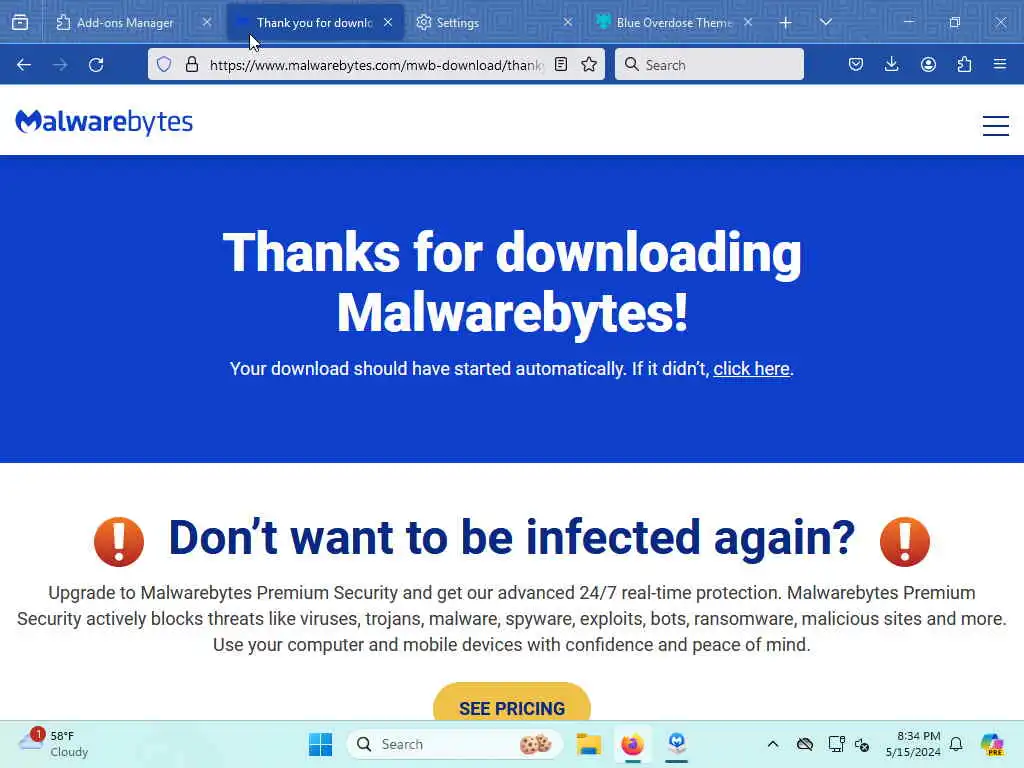Open Malwarebytes app in taskbar
Screen dimensions: 1024x768
[x=677, y=744]
